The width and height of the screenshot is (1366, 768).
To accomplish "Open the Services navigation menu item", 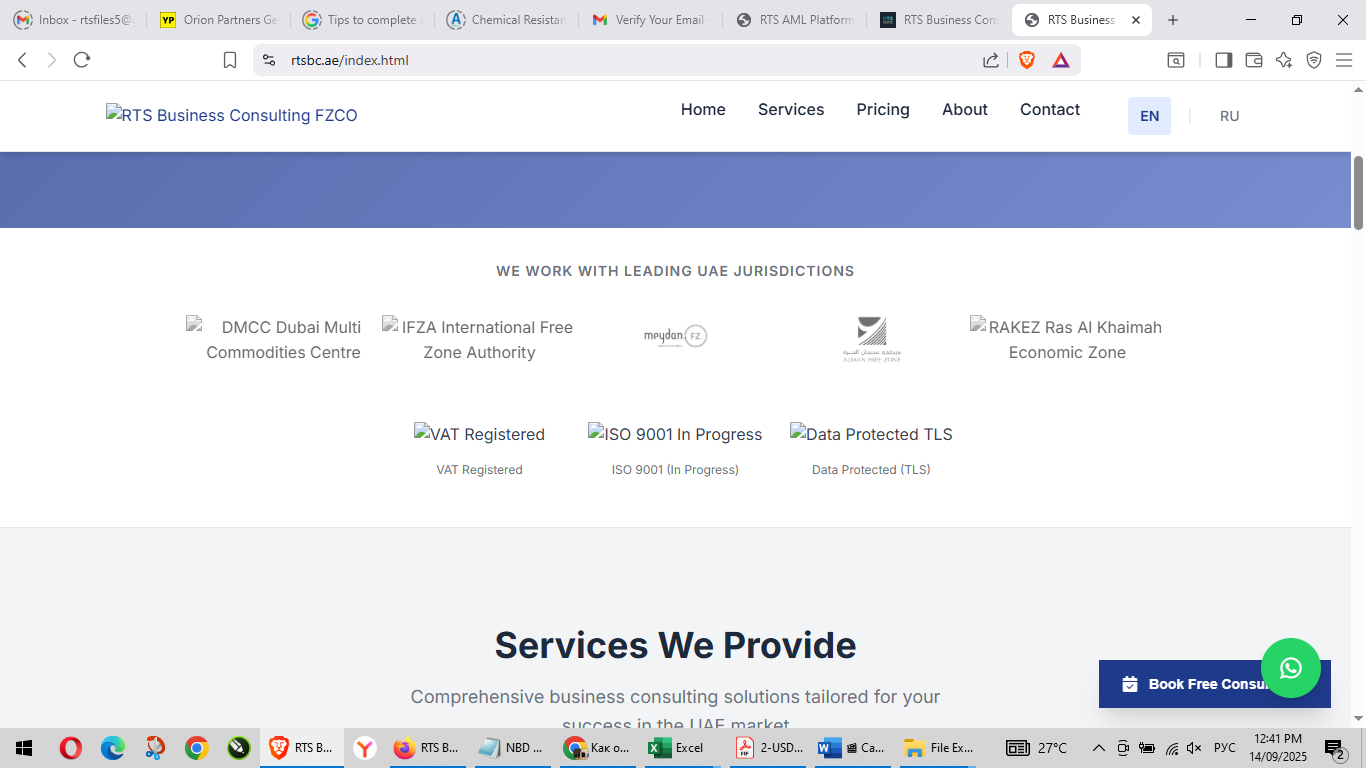I will tap(791, 110).
